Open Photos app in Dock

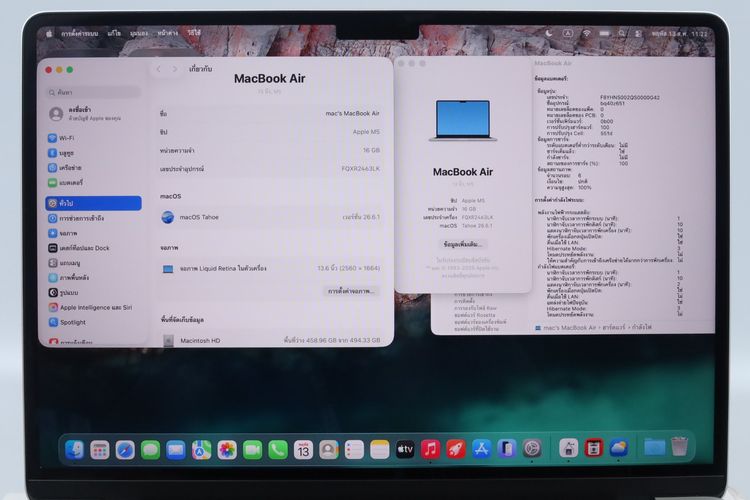pos(227,450)
